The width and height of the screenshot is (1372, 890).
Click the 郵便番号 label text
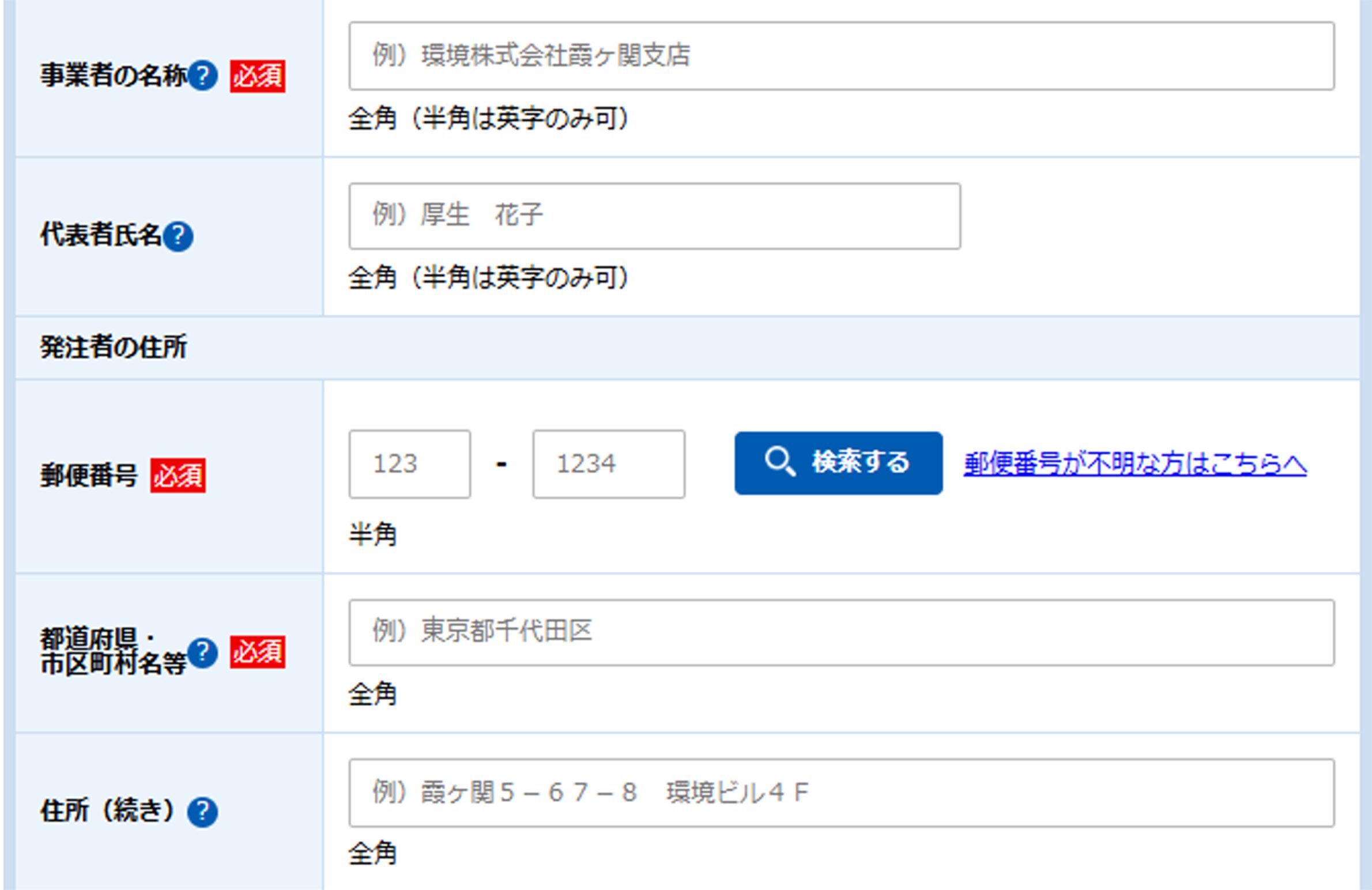point(89,476)
